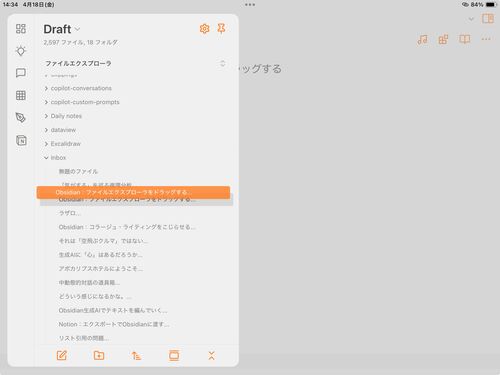Open the Notion：エクスポートでObsidian note
The height and width of the screenshot is (375, 500).
pyautogui.click(x=114, y=324)
